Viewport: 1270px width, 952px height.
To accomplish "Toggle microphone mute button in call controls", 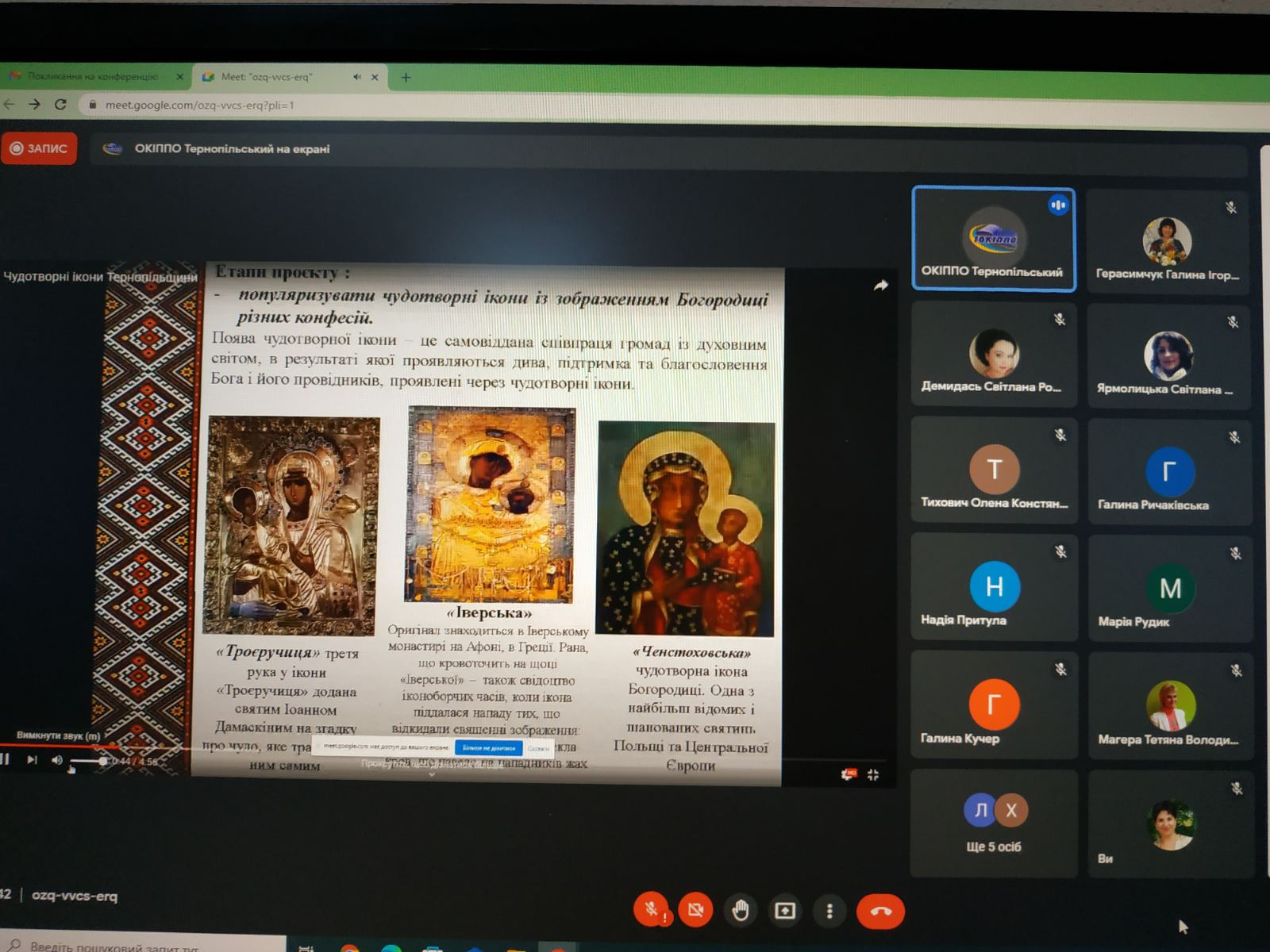I will click(651, 909).
